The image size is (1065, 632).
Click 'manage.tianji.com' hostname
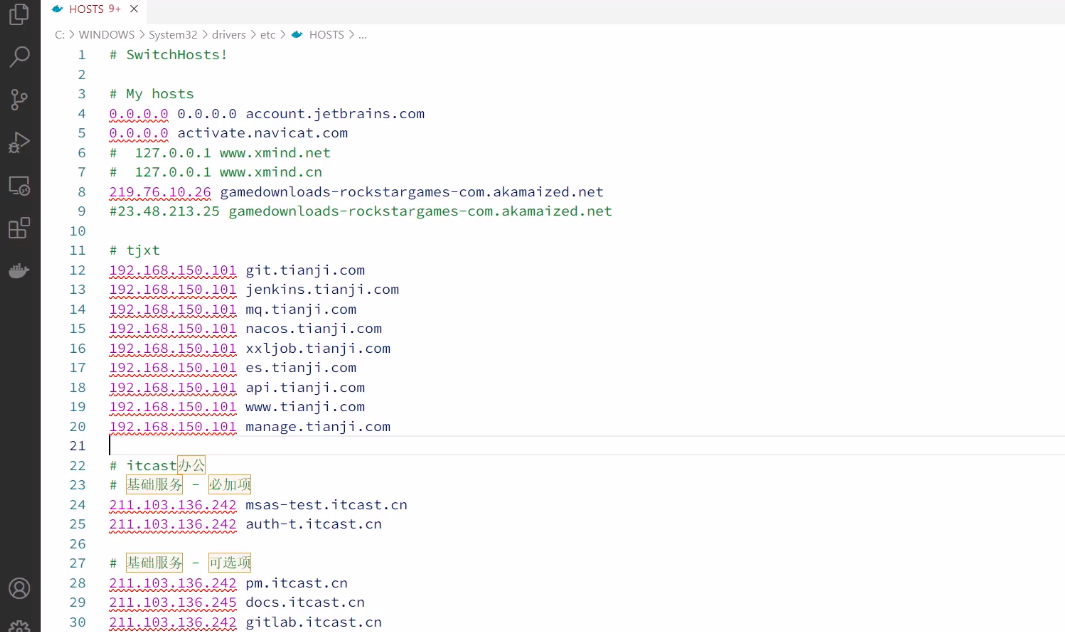click(318, 426)
